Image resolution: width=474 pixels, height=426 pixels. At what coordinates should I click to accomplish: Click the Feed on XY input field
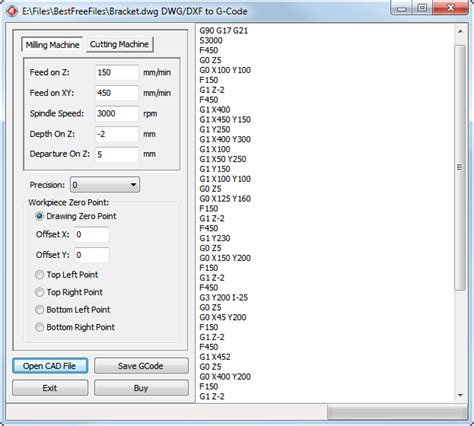(117, 93)
